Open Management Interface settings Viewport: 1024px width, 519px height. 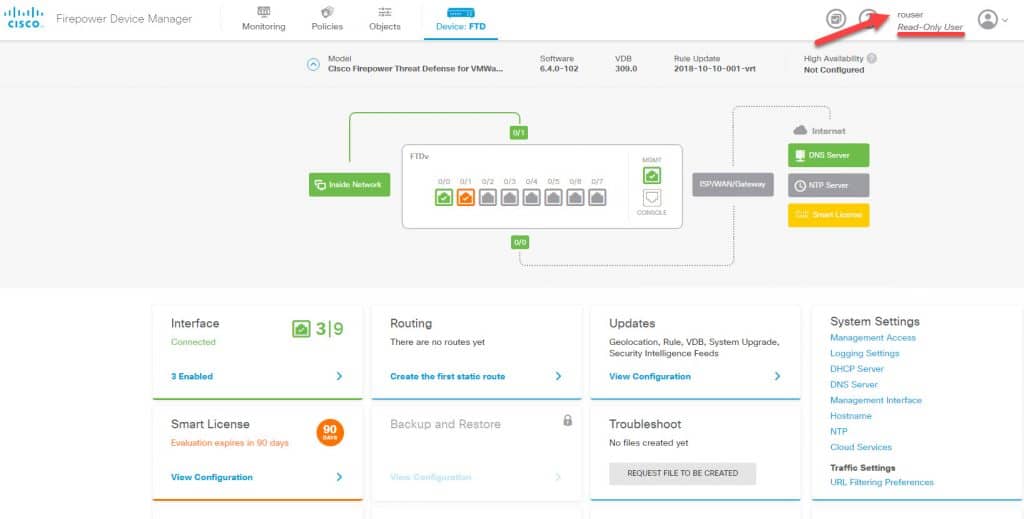tap(876, 400)
